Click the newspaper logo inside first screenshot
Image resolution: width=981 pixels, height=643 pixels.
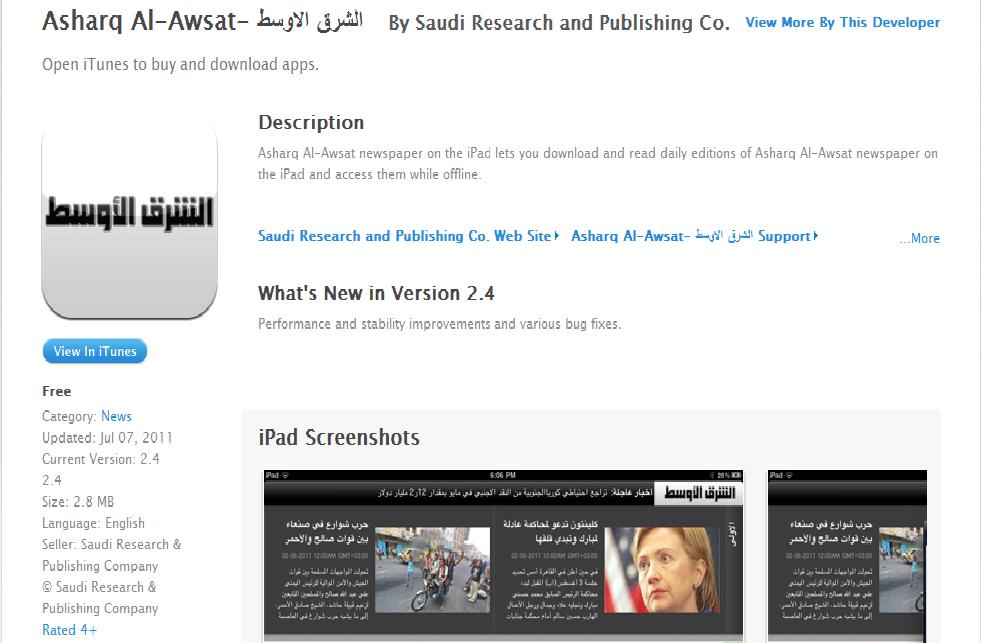(699, 493)
